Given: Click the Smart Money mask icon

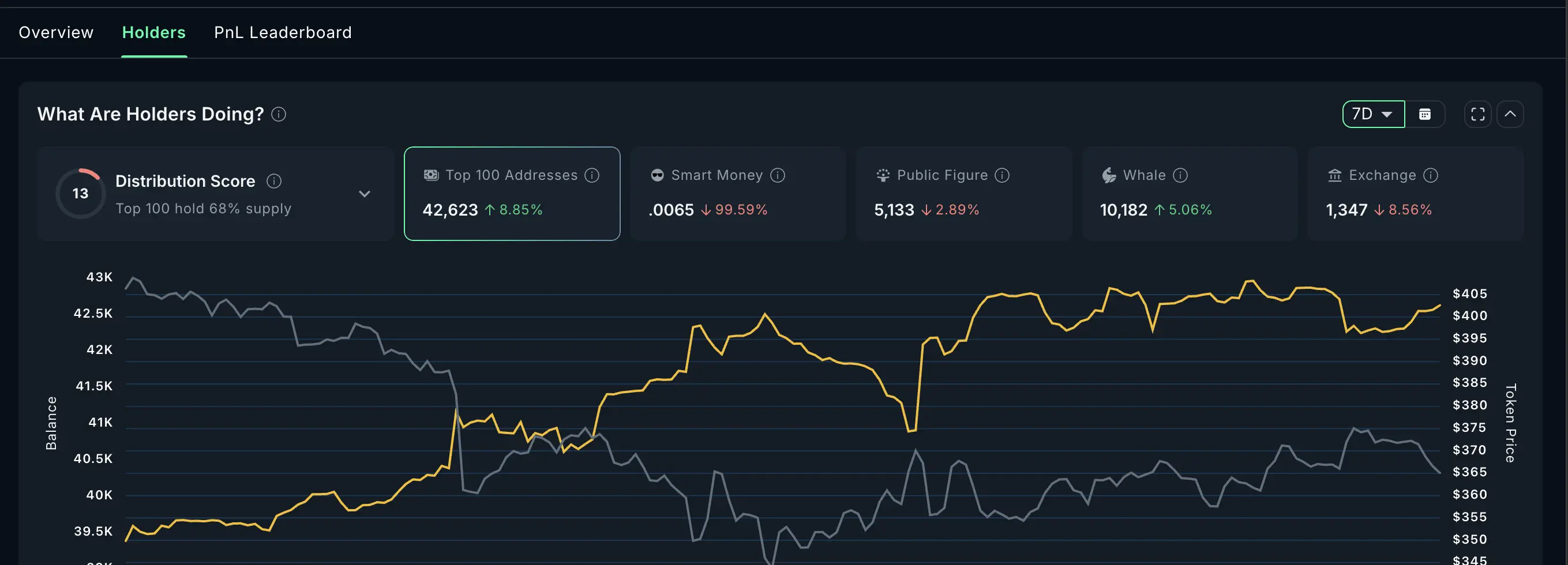Looking at the screenshot, I should [x=658, y=175].
